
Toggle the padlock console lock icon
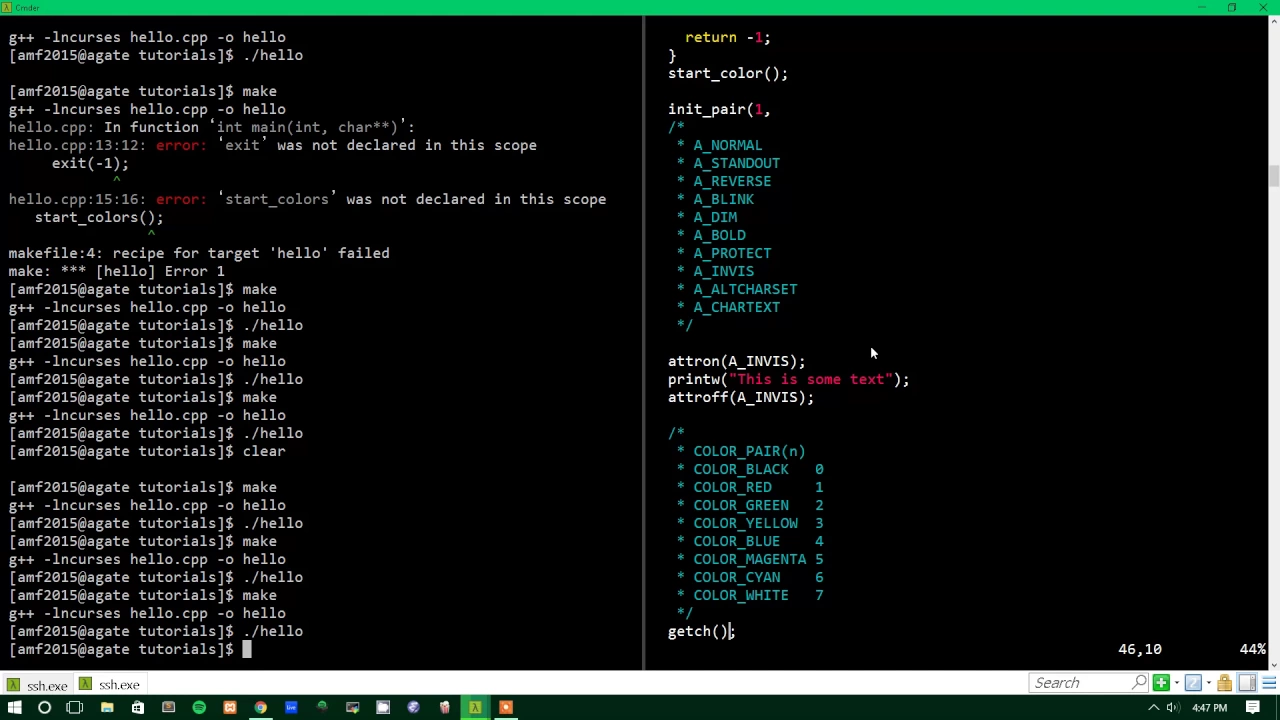coord(1224,683)
